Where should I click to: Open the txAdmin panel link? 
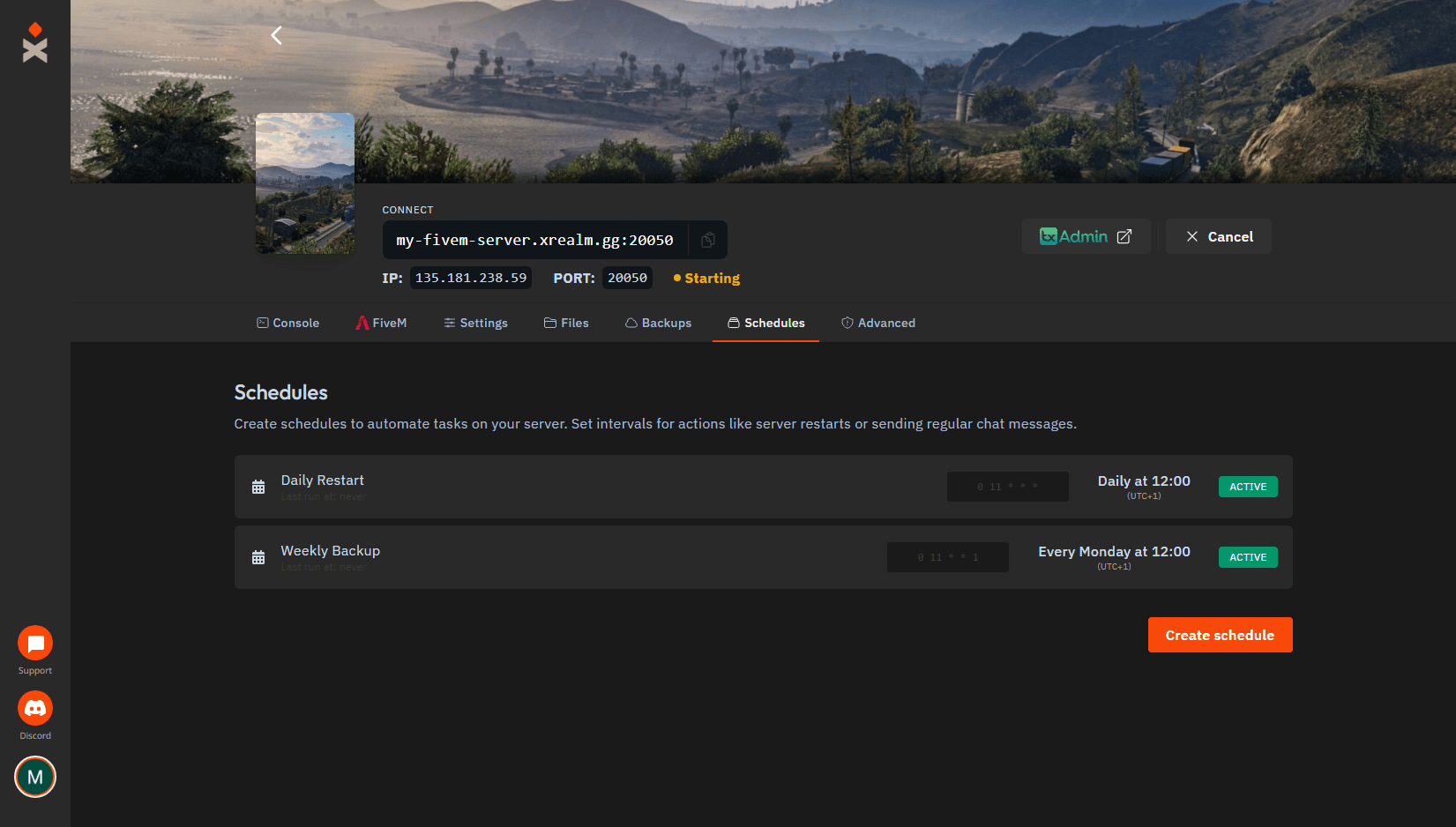[1086, 236]
